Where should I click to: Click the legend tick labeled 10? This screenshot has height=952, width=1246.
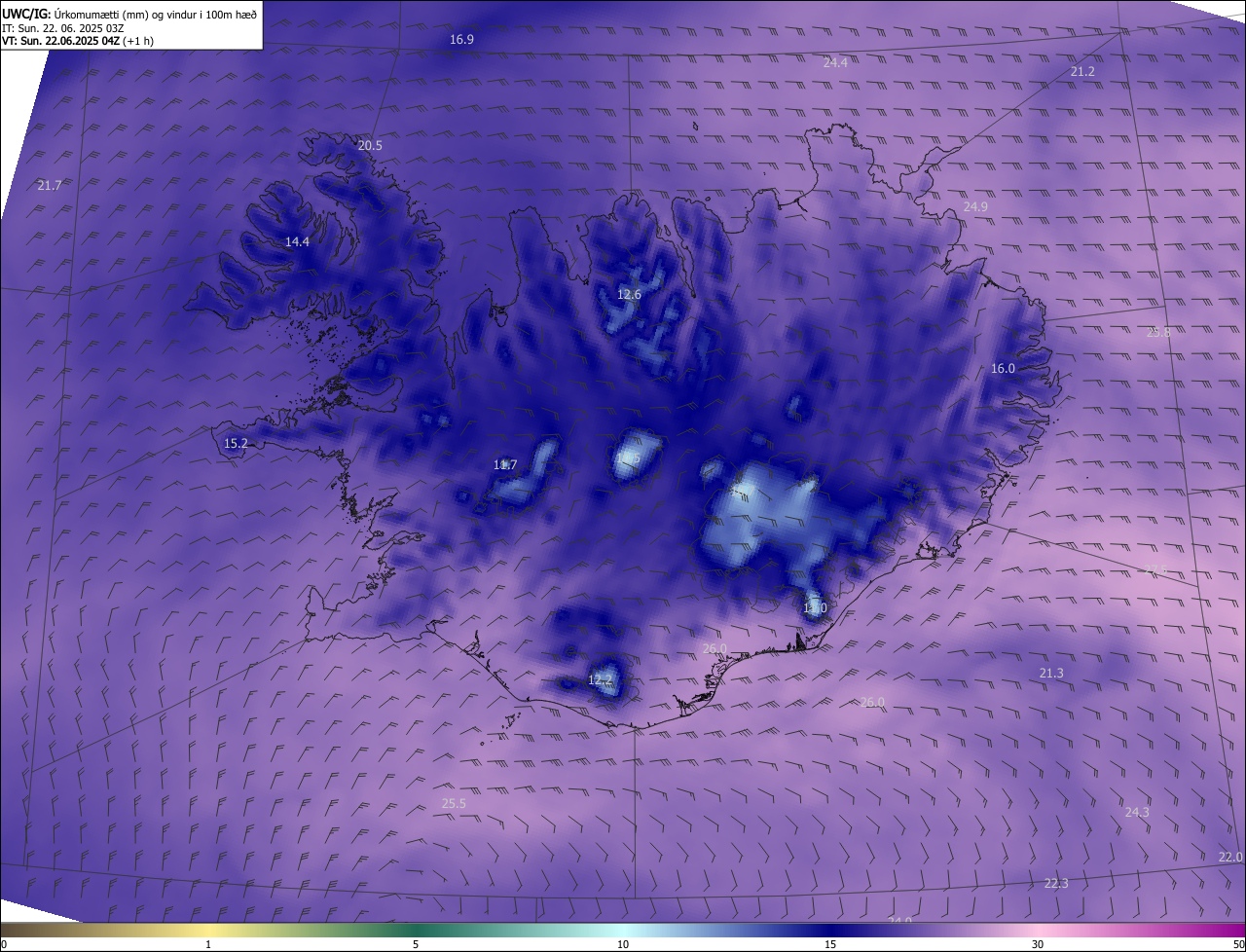click(623, 945)
